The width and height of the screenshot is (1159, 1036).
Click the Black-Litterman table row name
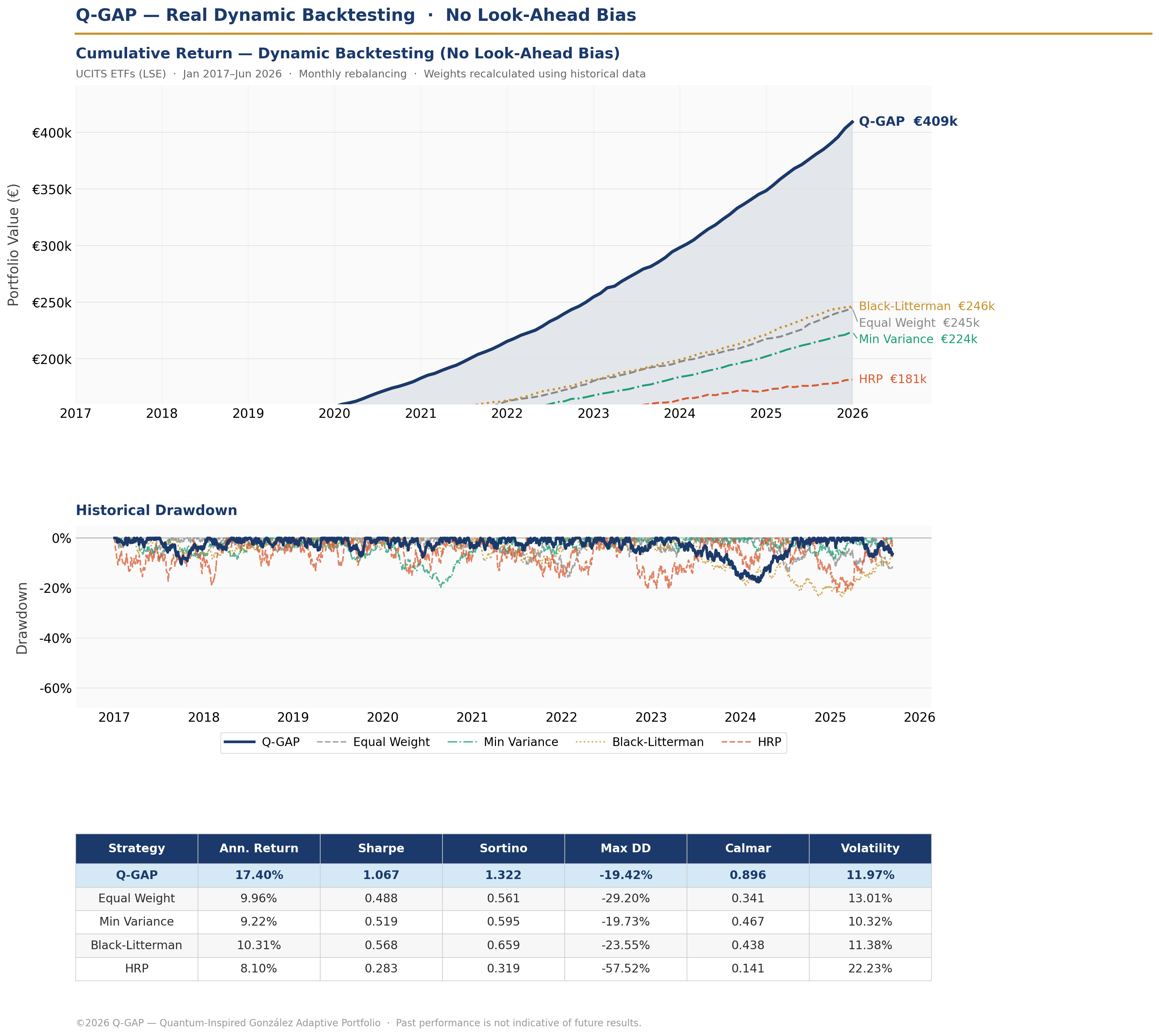coord(136,945)
